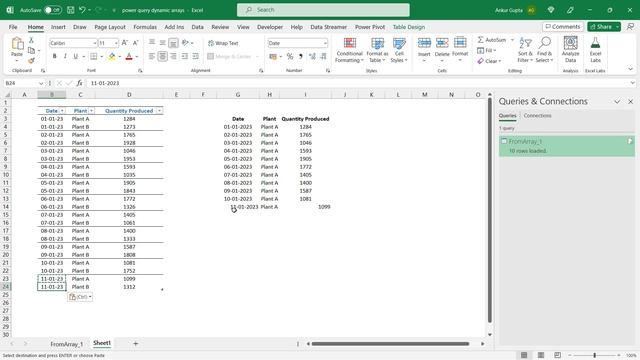
Task: Toggle Italic formatting
Action: [65, 56]
